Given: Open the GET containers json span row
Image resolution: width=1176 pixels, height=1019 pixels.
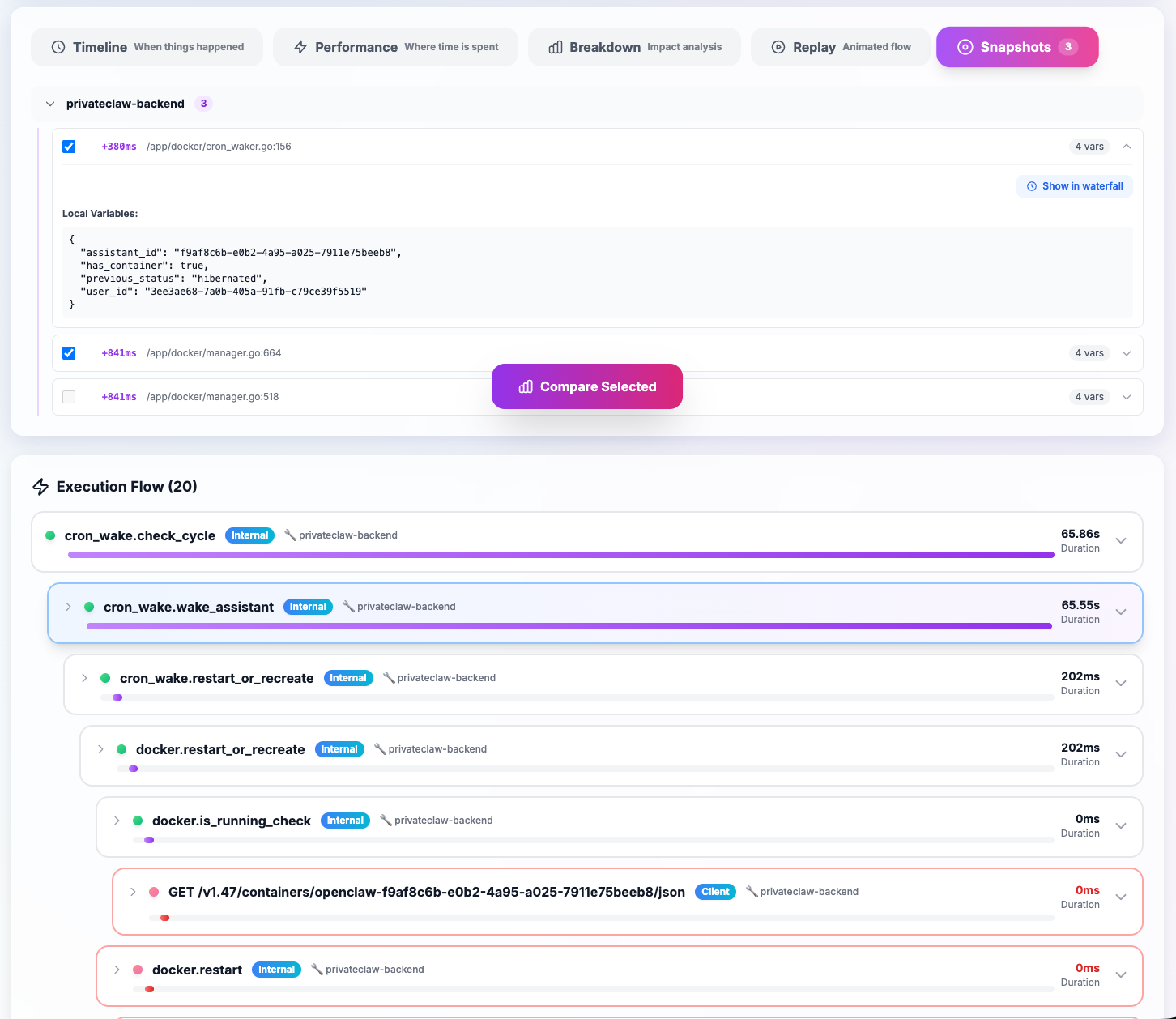Looking at the screenshot, I should [426, 892].
